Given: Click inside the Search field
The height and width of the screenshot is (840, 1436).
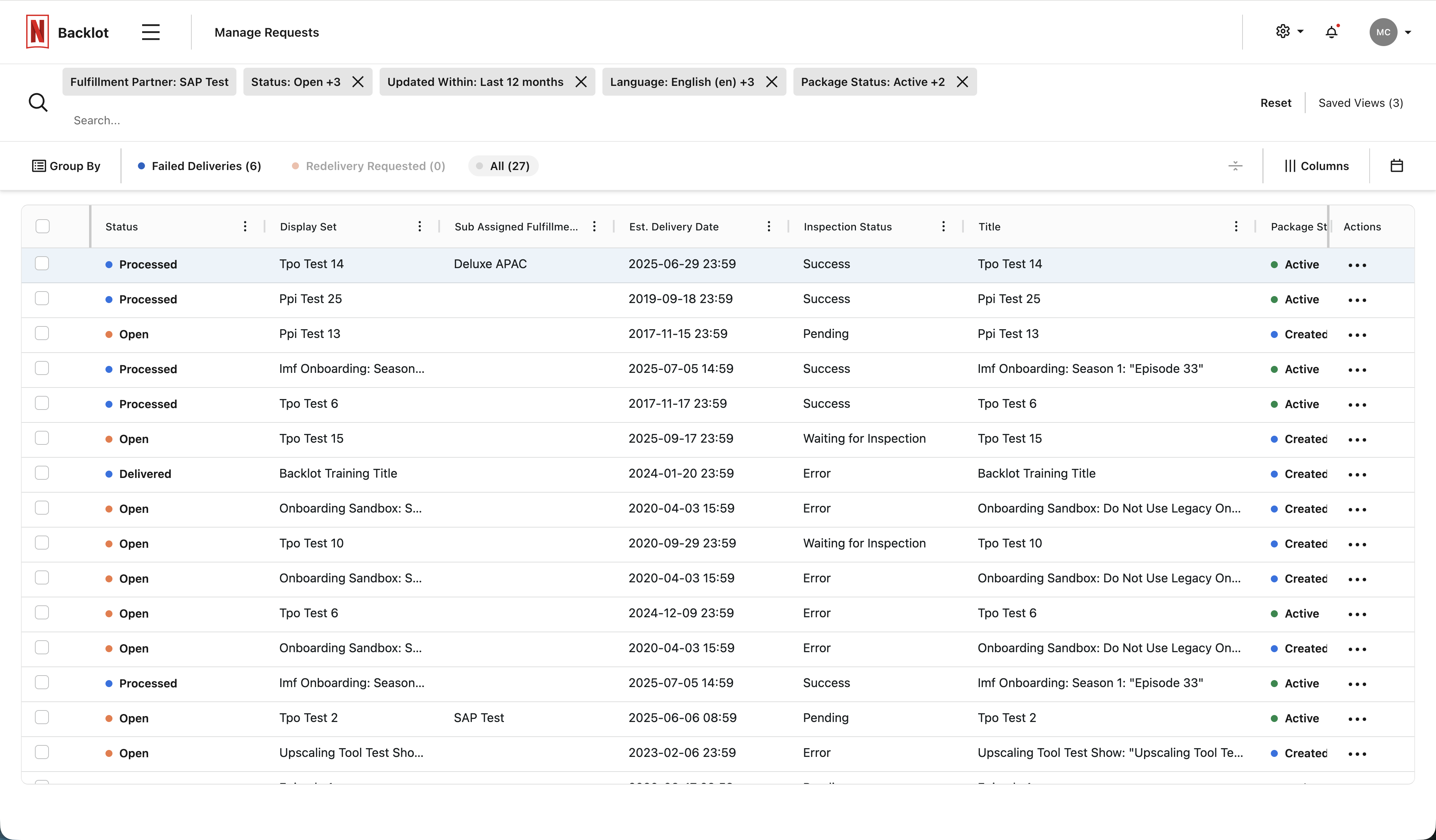Looking at the screenshot, I should pyautogui.click(x=228, y=120).
